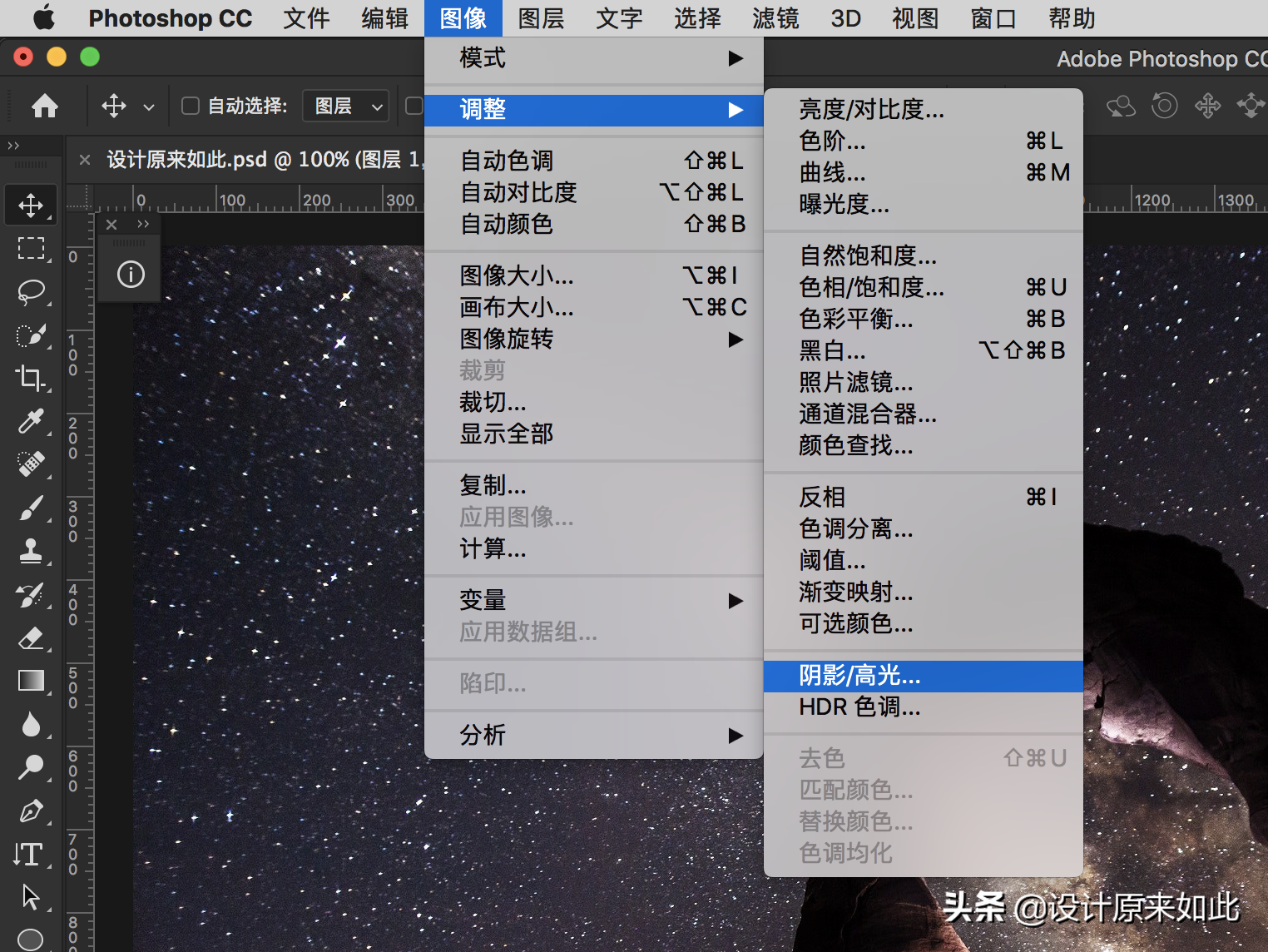This screenshot has height=952, width=1268.
Task: Open the Move tool options chevron
Action: (149, 106)
